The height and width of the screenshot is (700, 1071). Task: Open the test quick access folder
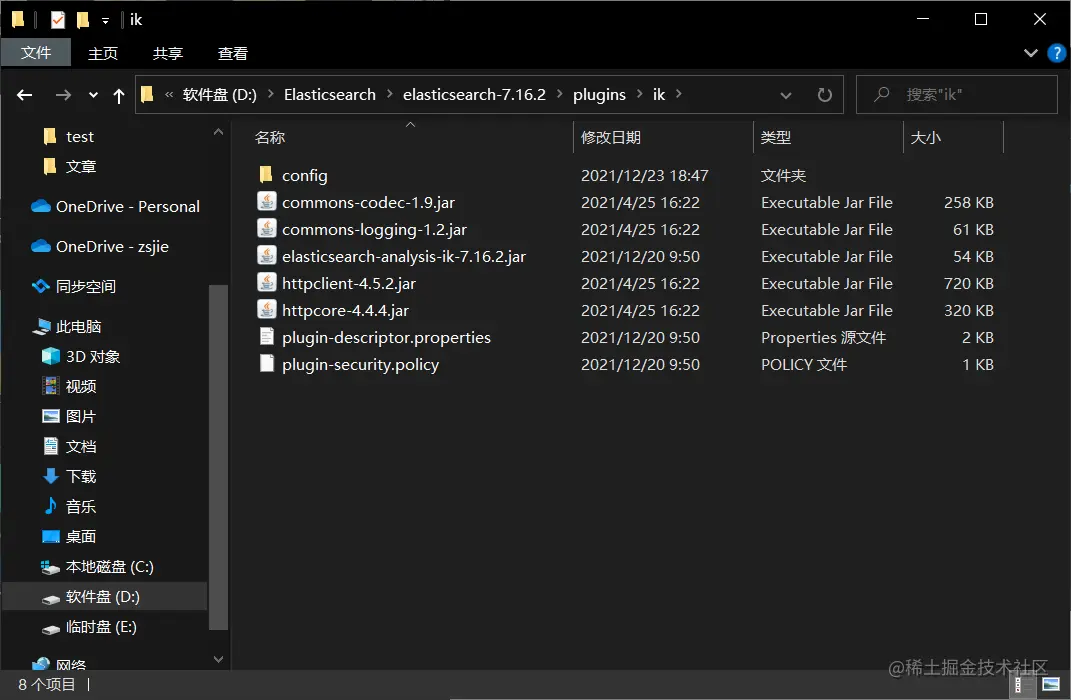[68, 137]
